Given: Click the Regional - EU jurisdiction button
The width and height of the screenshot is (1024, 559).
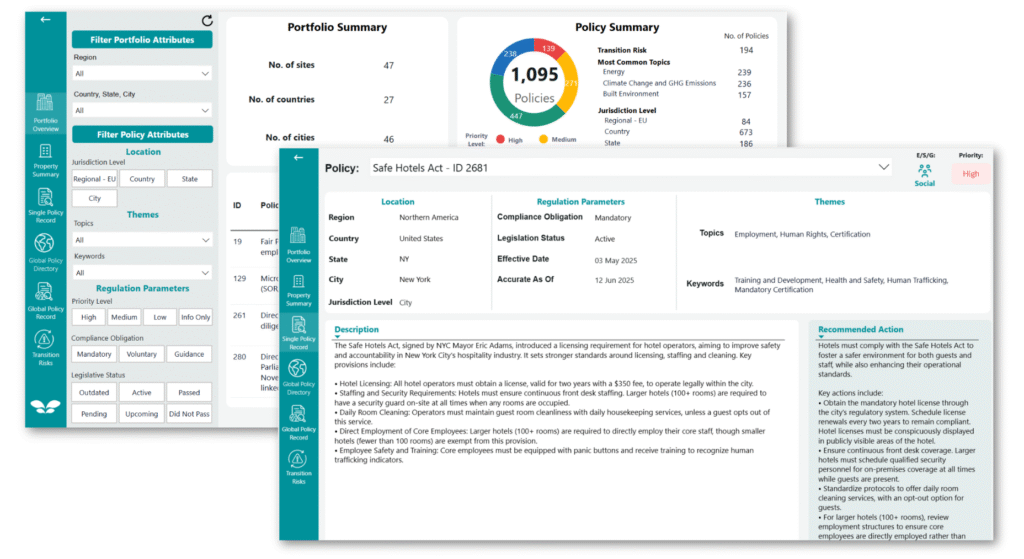Looking at the screenshot, I should pyautogui.click(x=94, y=179).
